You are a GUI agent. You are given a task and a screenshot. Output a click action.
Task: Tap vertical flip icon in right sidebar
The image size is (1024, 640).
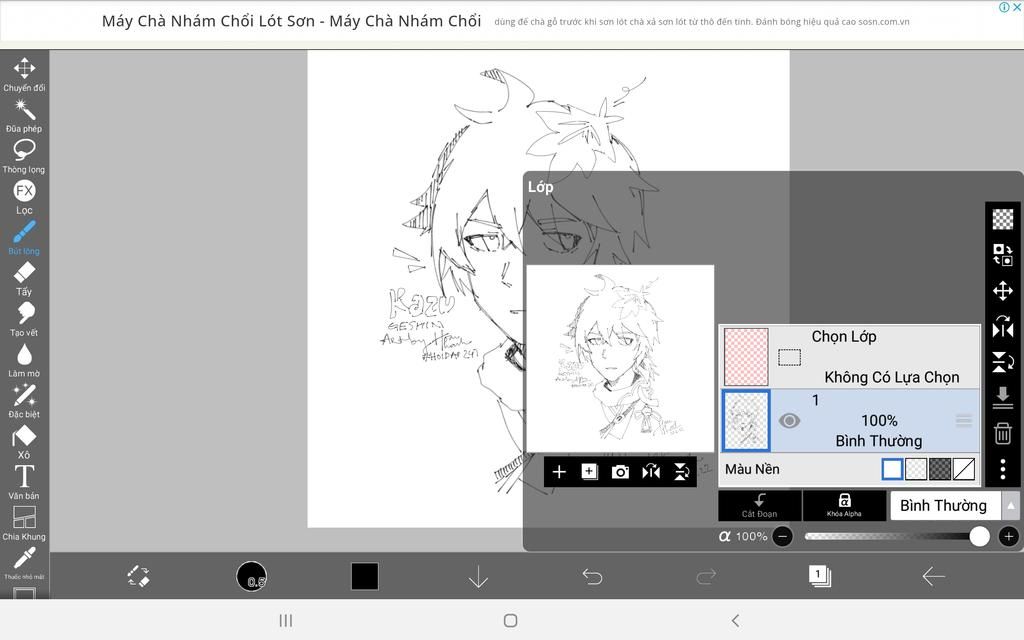tap(1002, 361)
